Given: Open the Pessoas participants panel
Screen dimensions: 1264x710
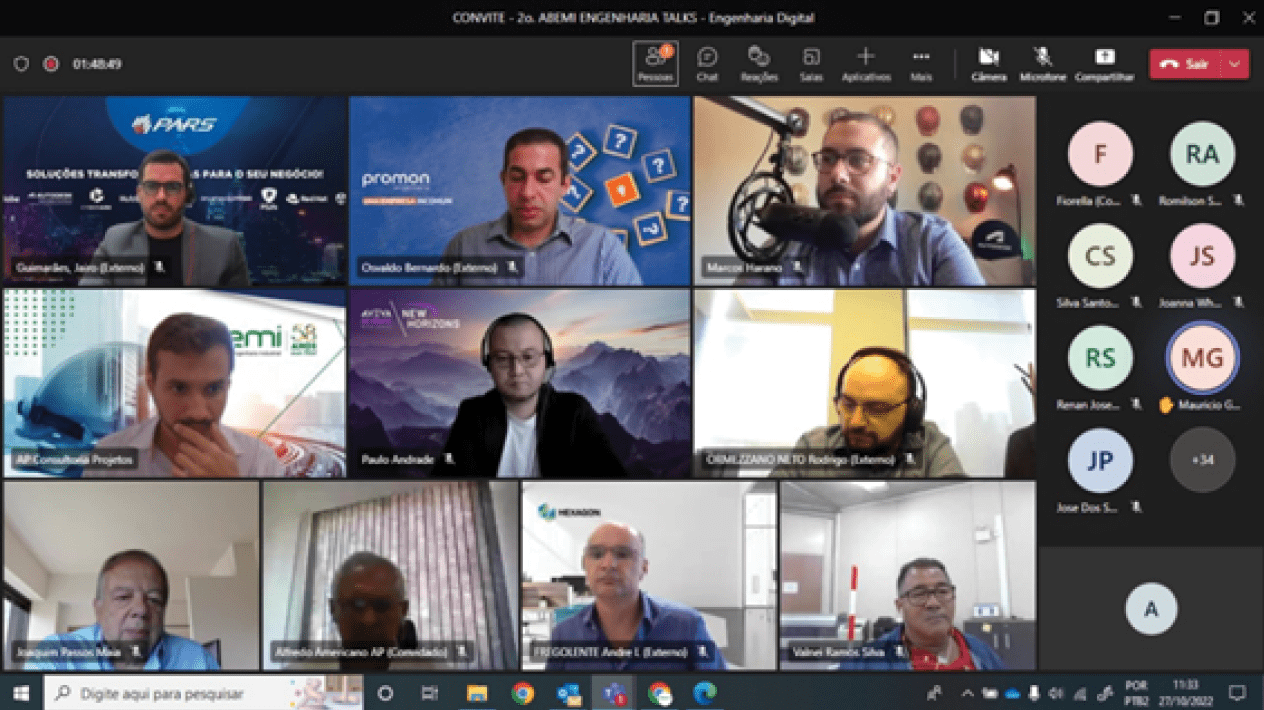Looking at the screenshot, I should tap(655, 63).
